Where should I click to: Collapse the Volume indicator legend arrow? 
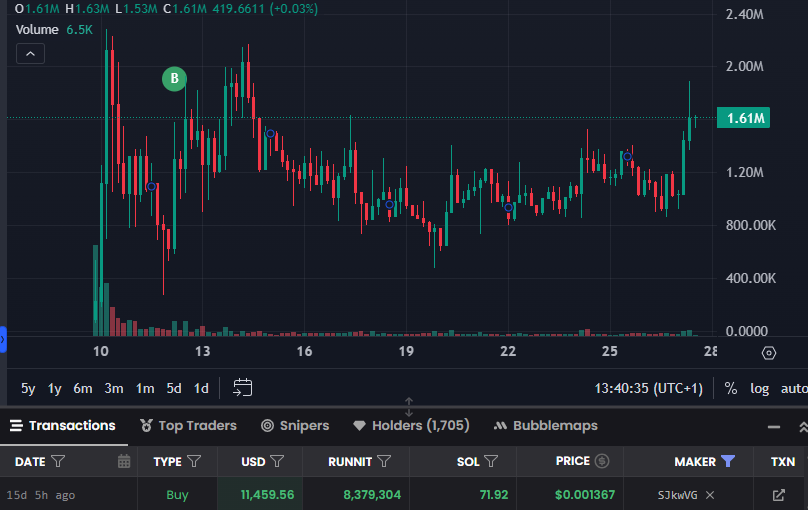point(30,54)
